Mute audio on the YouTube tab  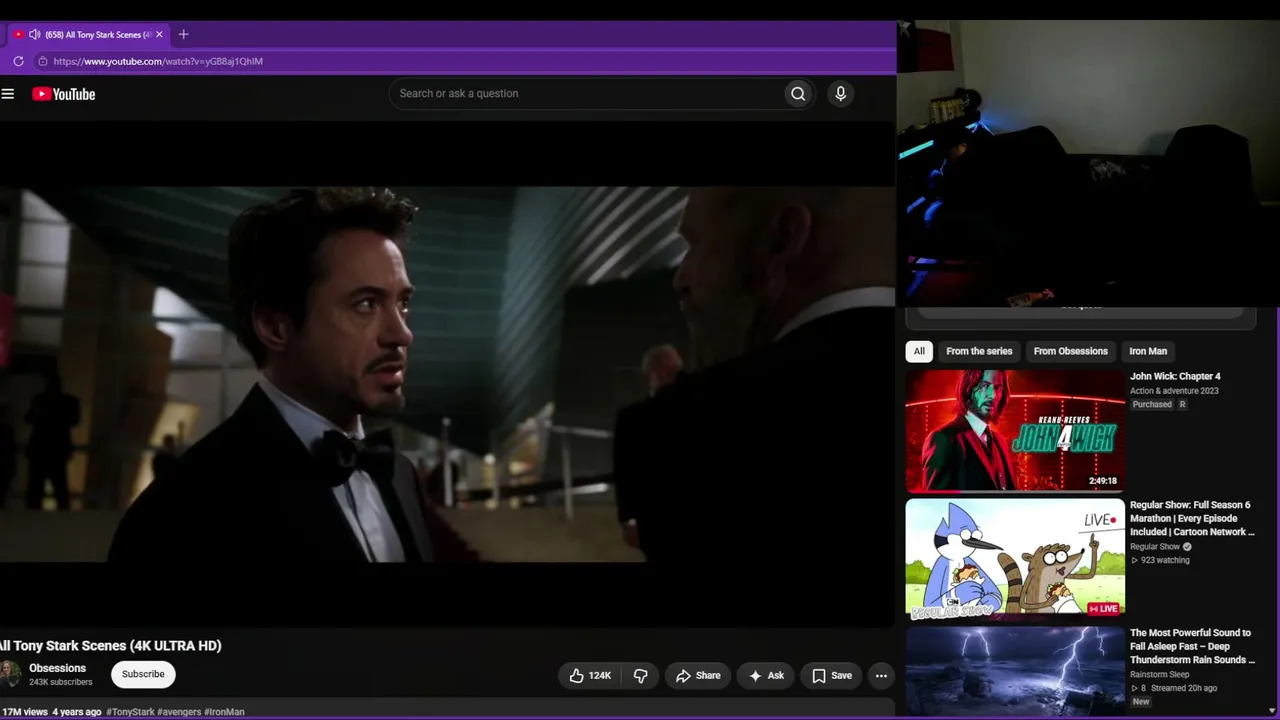34,34
